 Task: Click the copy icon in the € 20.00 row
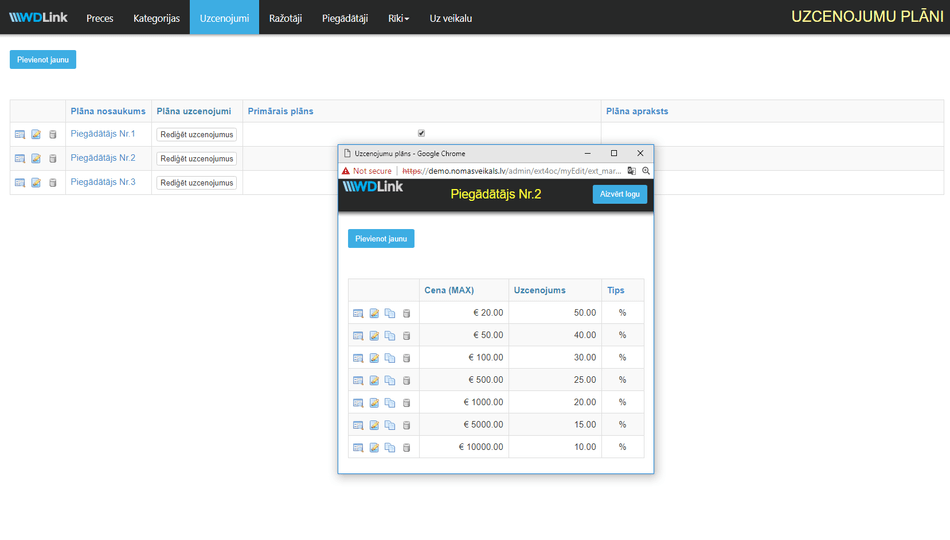[x=390, y=313]
